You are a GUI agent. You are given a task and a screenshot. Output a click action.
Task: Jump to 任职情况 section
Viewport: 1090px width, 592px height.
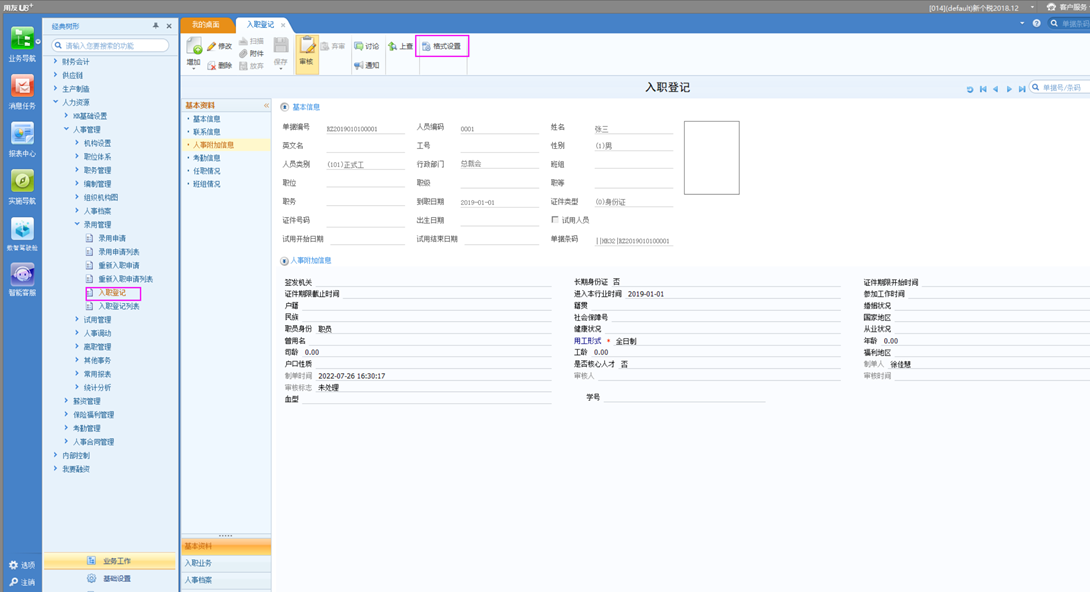tap(206, 171)
